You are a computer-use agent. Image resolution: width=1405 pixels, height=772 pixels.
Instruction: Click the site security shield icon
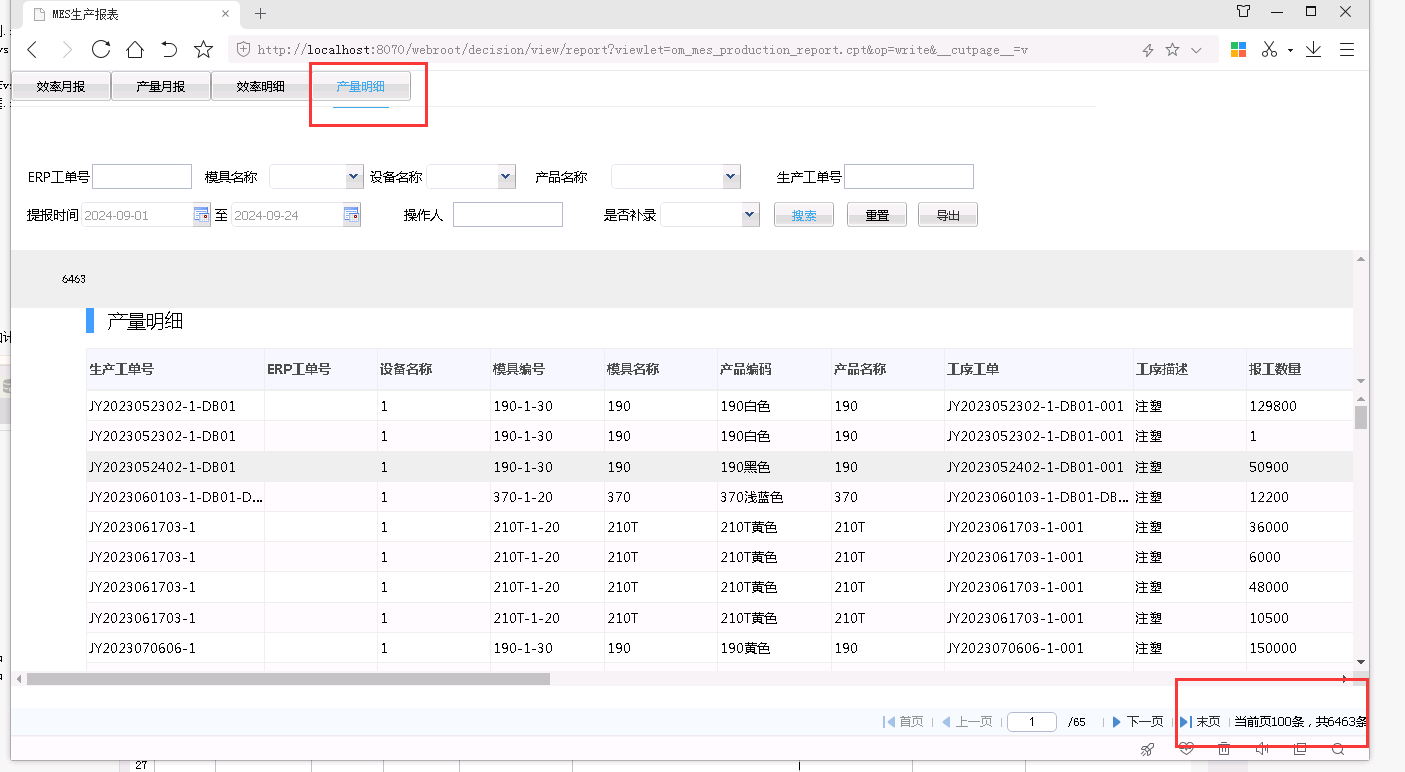click(x=242, y=49)
